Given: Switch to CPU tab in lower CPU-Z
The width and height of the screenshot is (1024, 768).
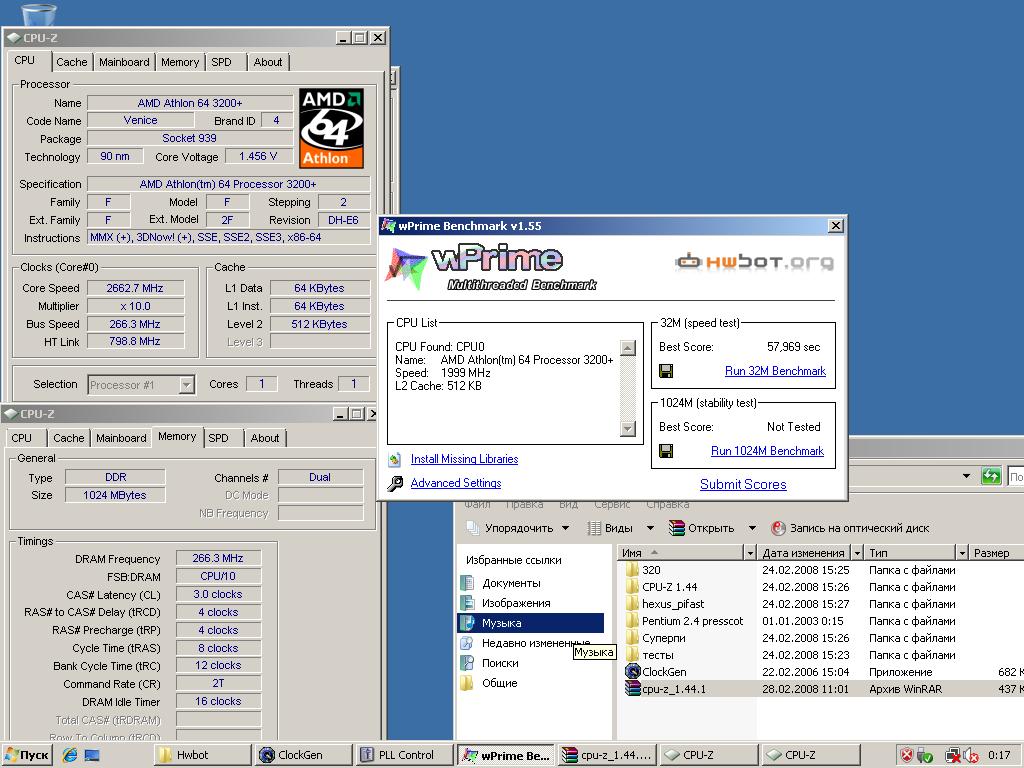Looking at the screenshot, I should point(22,438).
